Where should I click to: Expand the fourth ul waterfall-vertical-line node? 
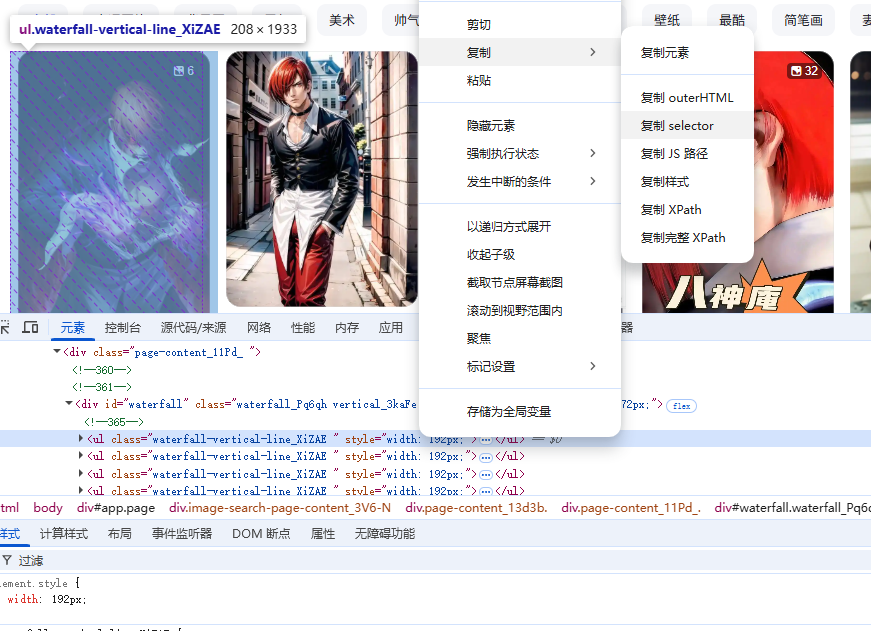[x=81, y=490]
